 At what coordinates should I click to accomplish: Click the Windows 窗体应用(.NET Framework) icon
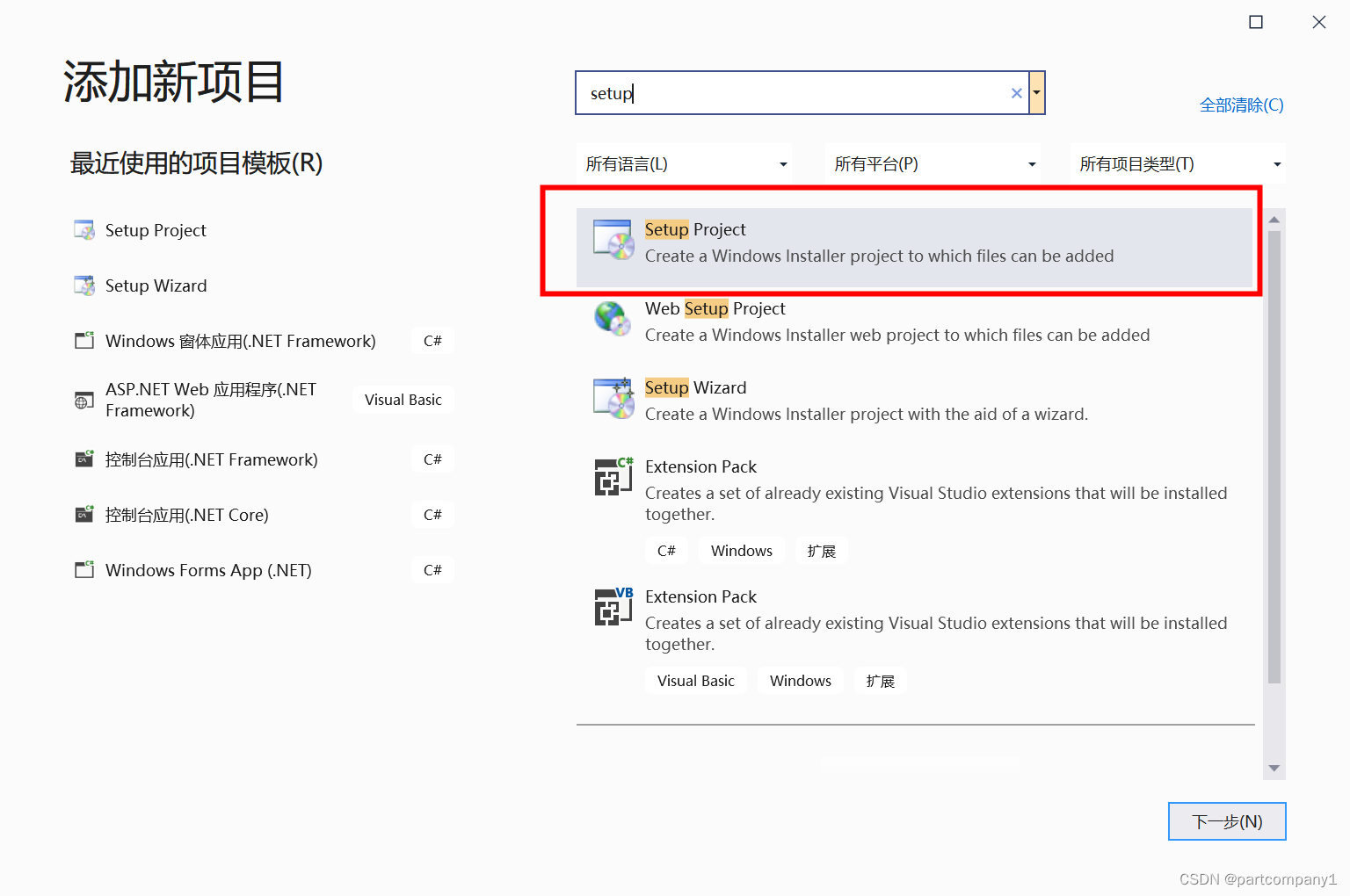84,341
